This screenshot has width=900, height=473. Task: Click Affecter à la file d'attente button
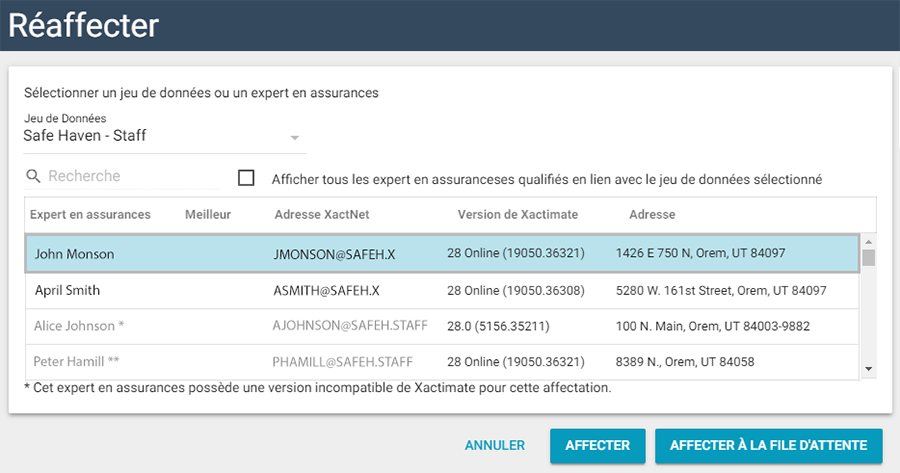pyautogui.click(x=768, y=446)
